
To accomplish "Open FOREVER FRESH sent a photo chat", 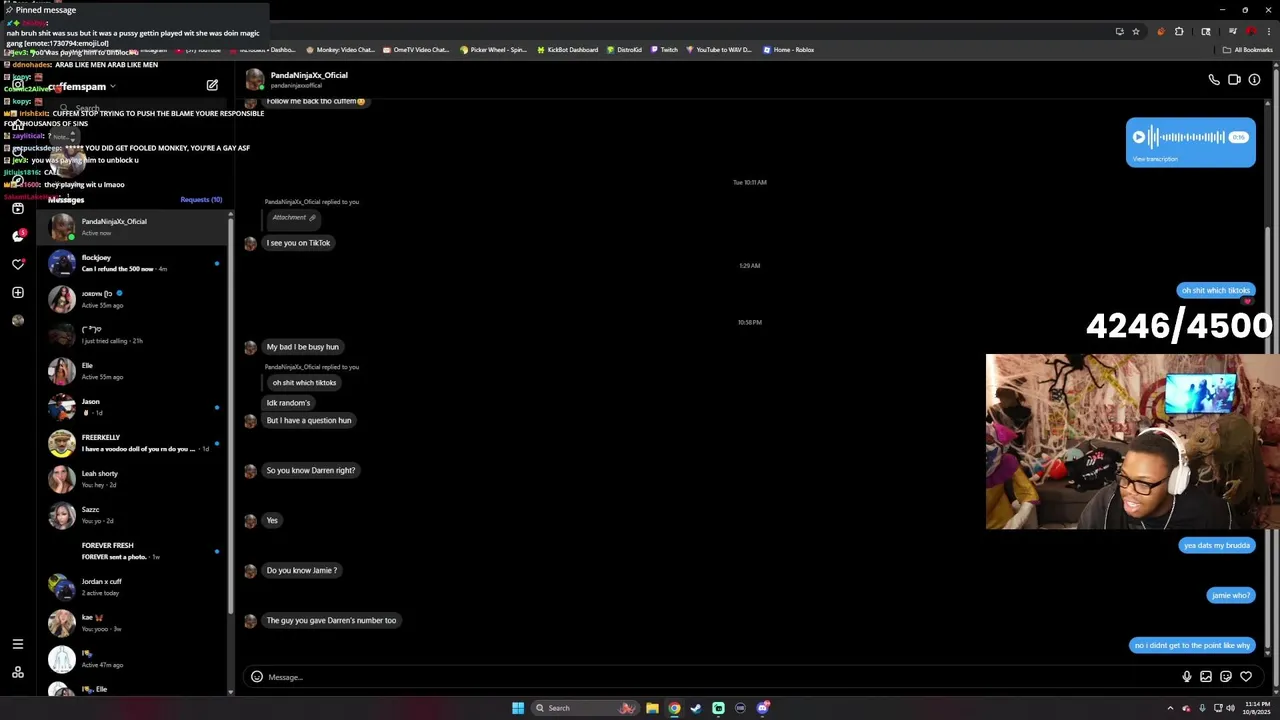I will (x=133, y=551).
